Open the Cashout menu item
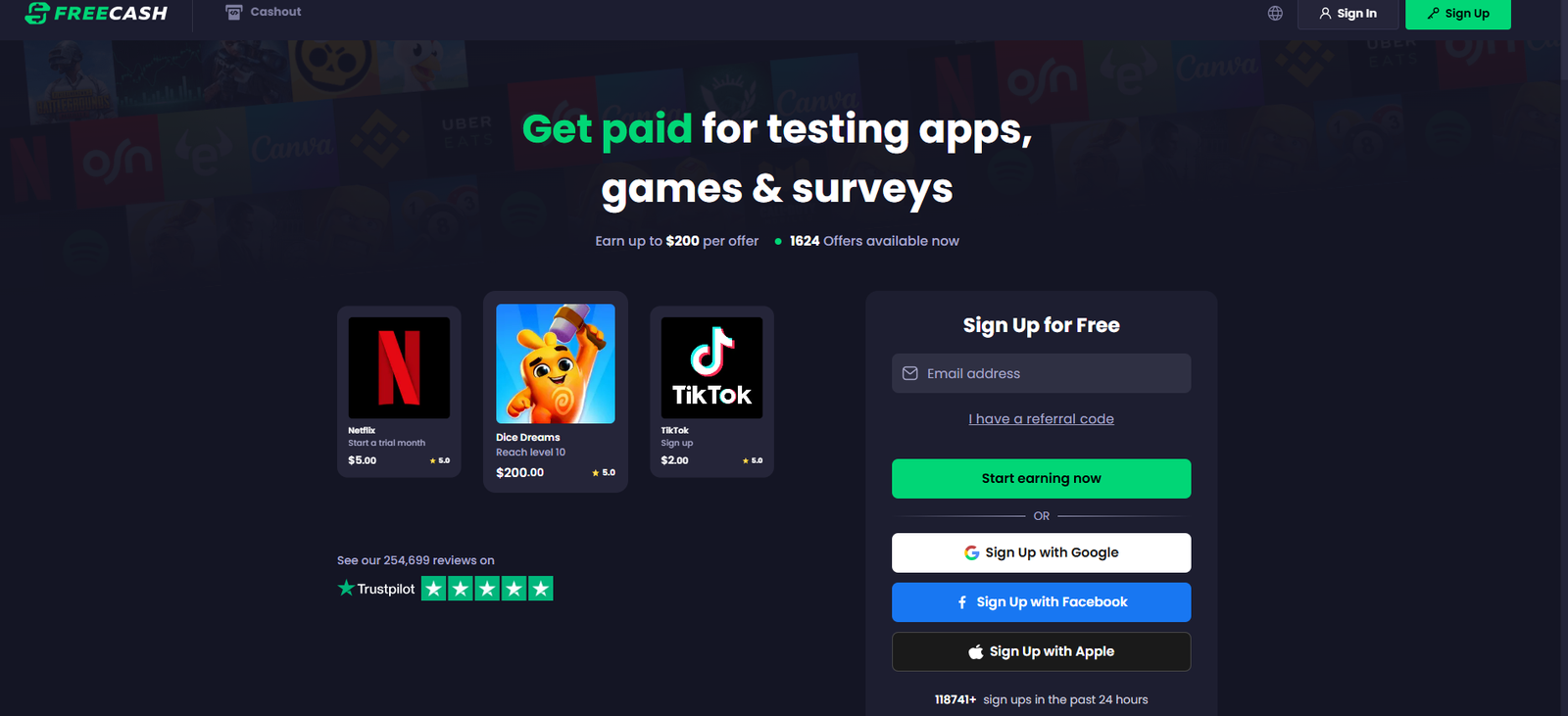Viewport: 1568px width, 716px height. pyautogui.click(x=264, y=12)
